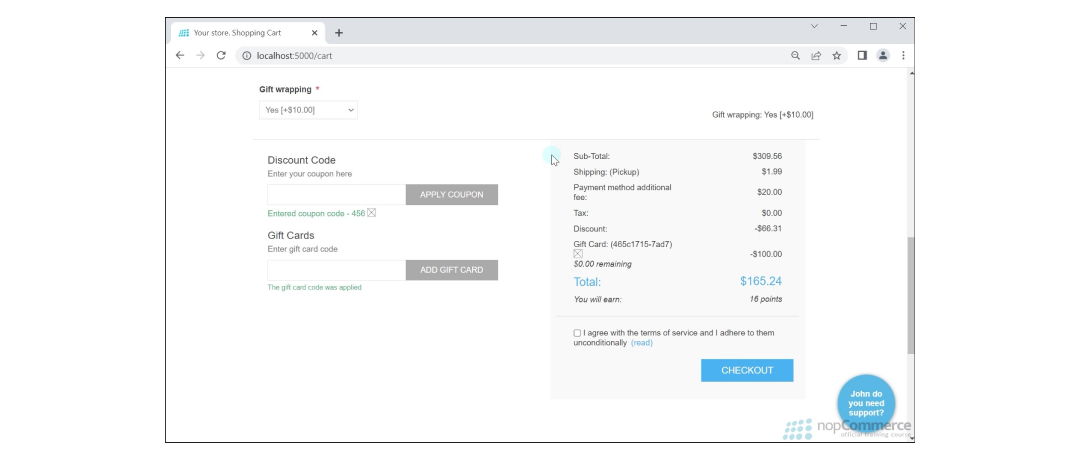
Task: Focus the gift card code field
Action: pyautogui.click(x=337, y=270)
